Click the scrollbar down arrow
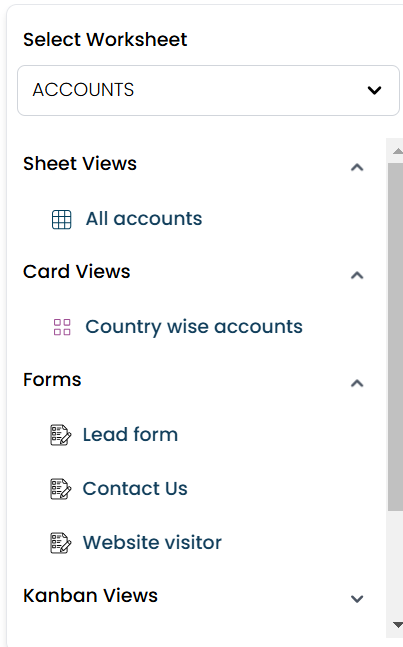Screen dimensions: 403x647 [x=397, y=625]
